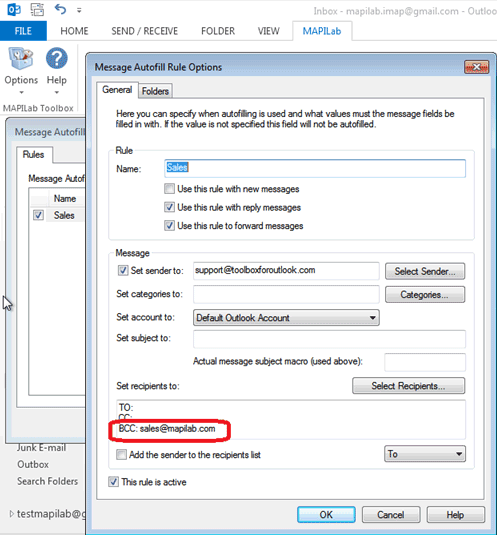Toggle the Set sender to checkbox
This screenshot has height=535, width=497.
123,271
